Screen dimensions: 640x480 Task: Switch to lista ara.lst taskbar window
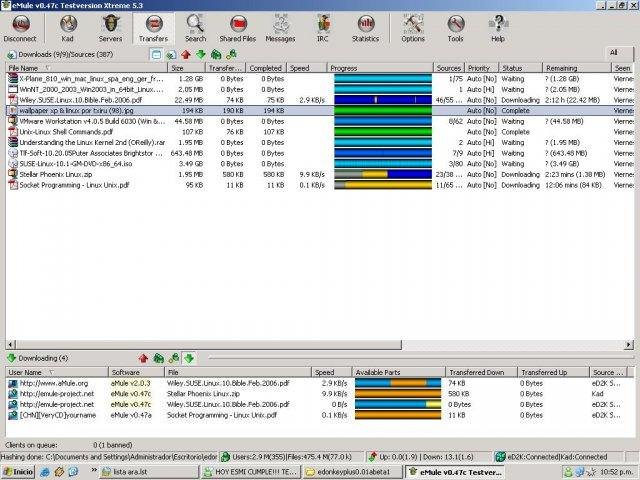click(x=149, y=472)
